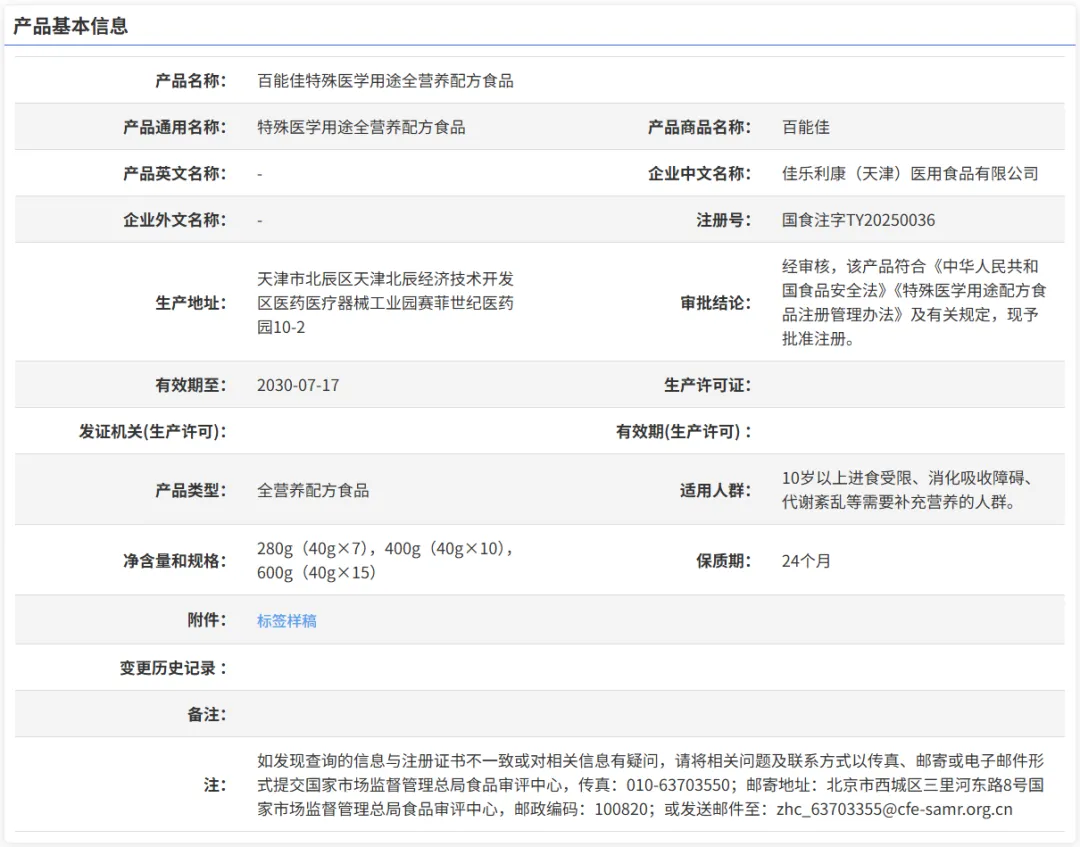
Task: Click the 注册号 label
Action: pyautogui.click(x=723, y=220)
